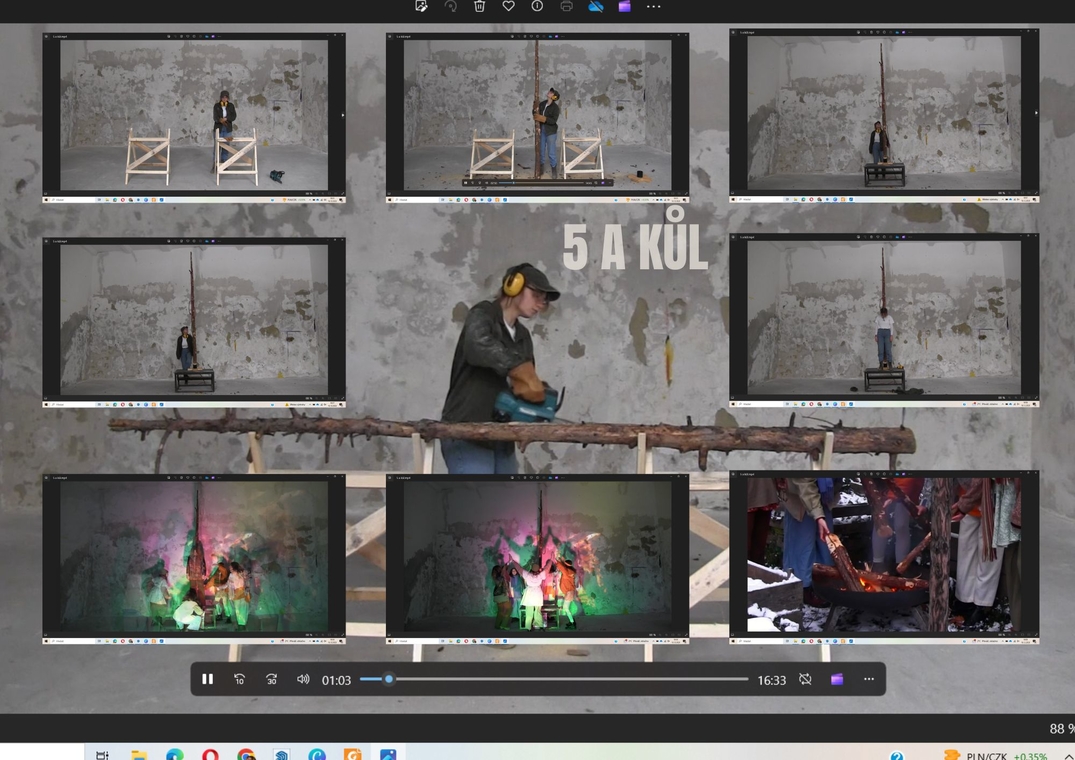Screen dimensions: 1075x760
Task: Expand the system tray hidden icons chevron
Action: coord(1067,755)
